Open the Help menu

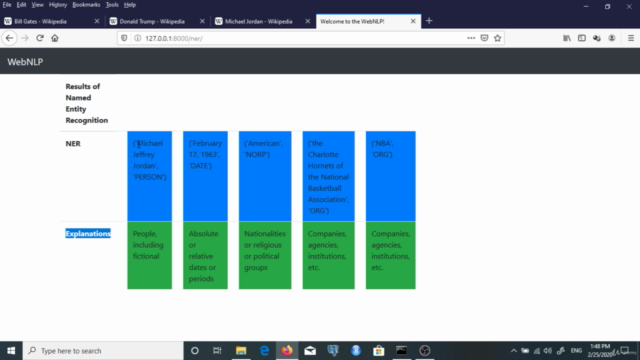130,5
